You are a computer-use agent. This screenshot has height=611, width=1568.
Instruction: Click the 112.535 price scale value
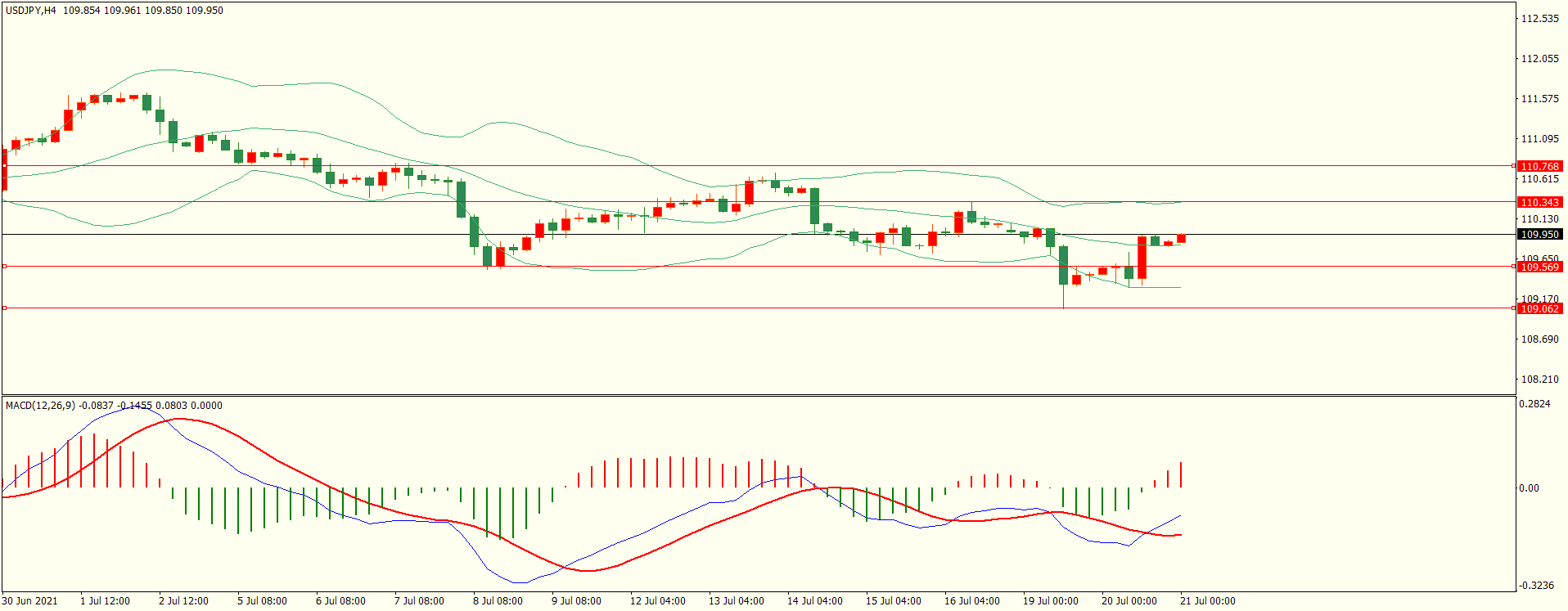tap(1539, 19)
